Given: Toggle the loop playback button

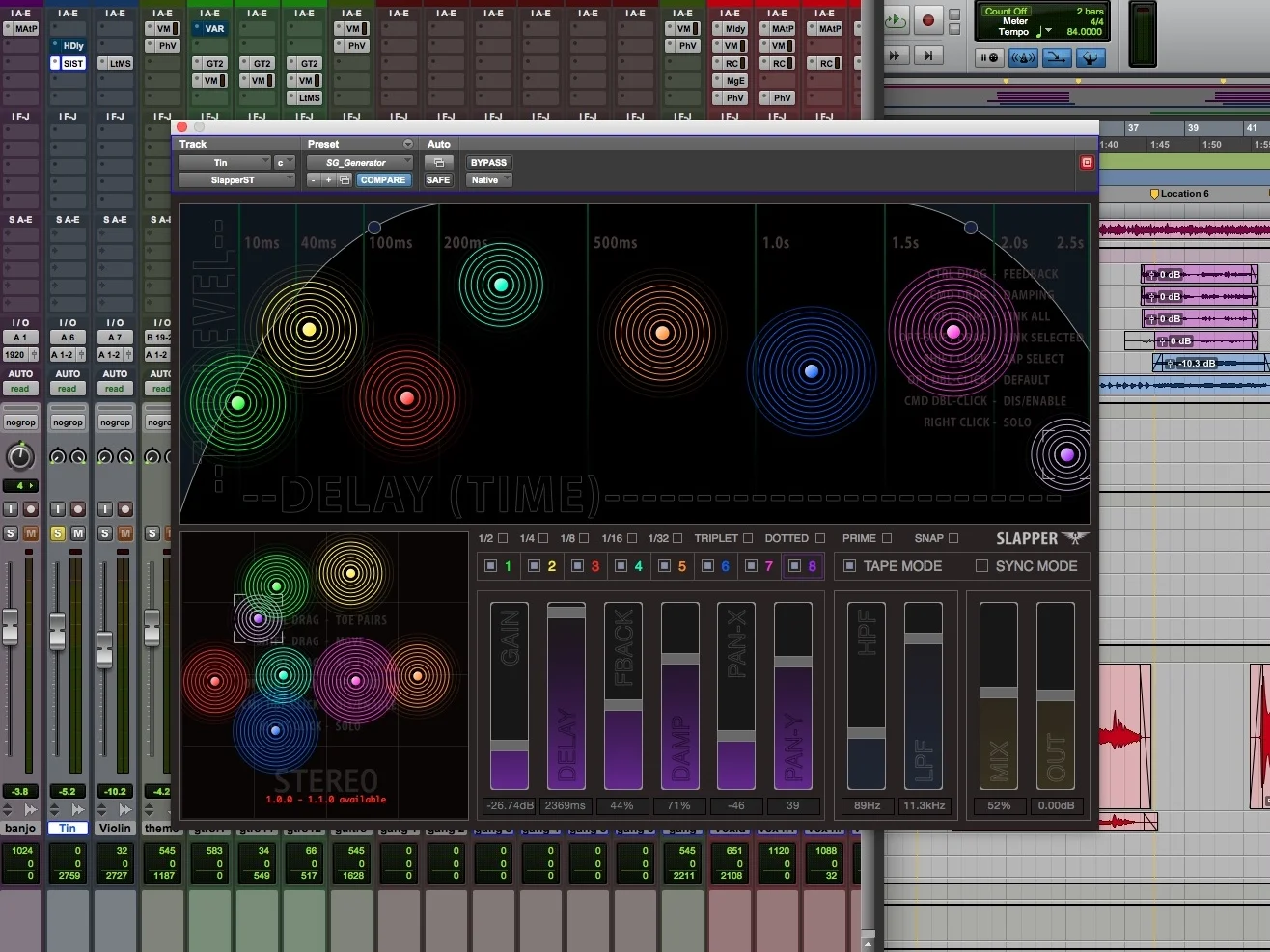Looking at the screenshot, I should 896,19.
